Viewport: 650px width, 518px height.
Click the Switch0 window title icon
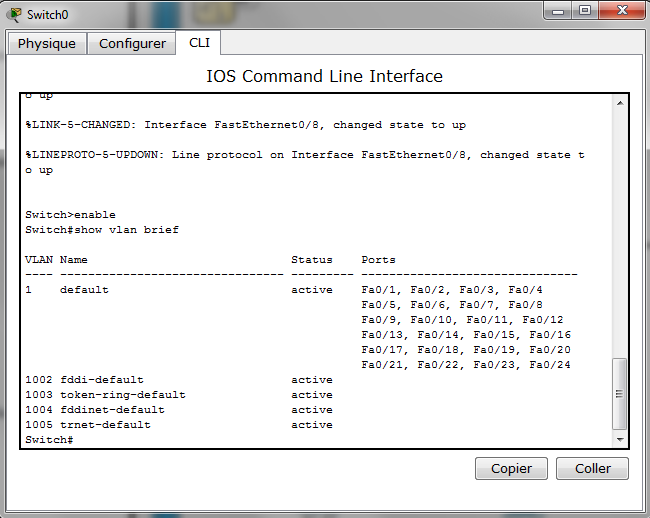[x=15, y=15]
